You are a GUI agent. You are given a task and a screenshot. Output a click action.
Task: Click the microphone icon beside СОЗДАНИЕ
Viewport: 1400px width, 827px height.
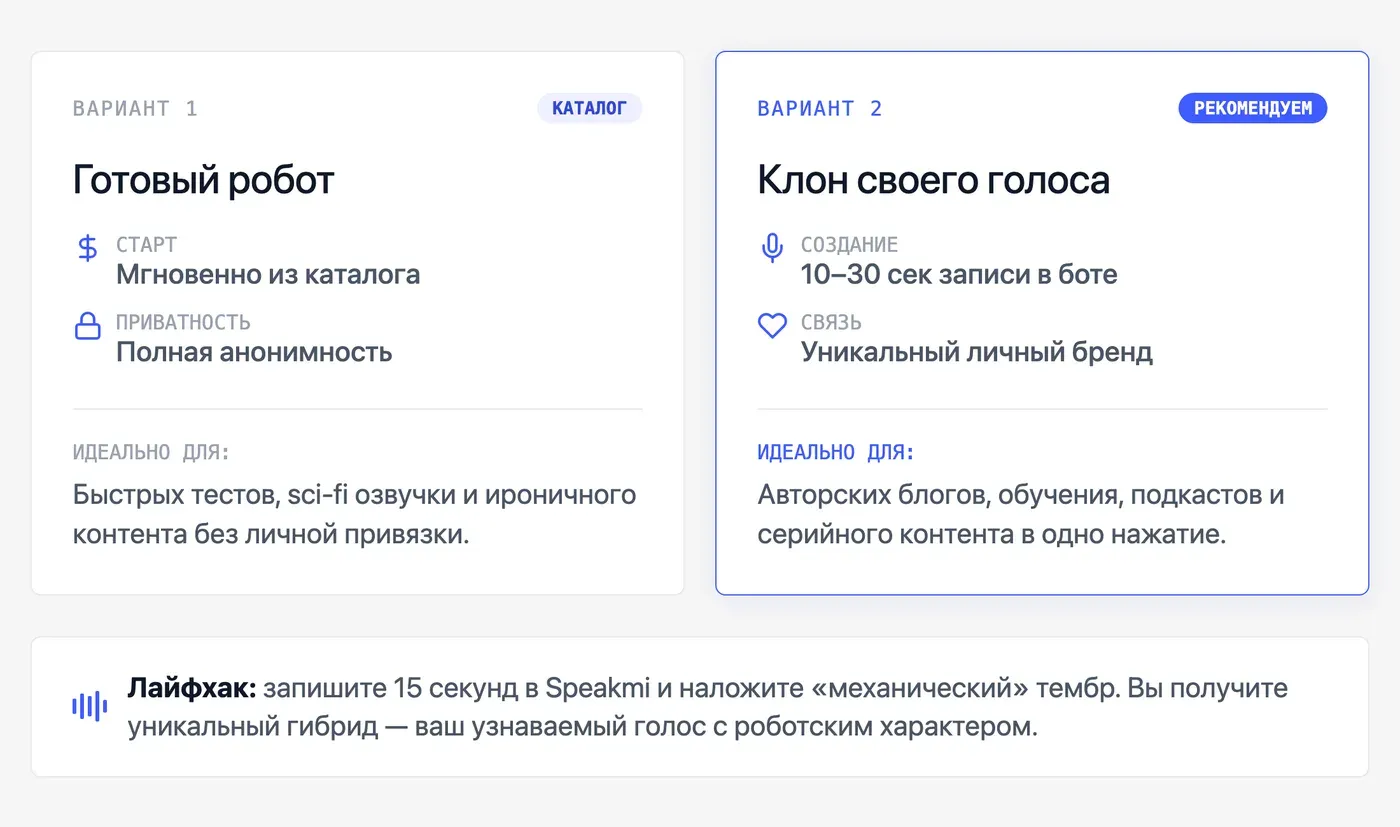click(772, 247)
